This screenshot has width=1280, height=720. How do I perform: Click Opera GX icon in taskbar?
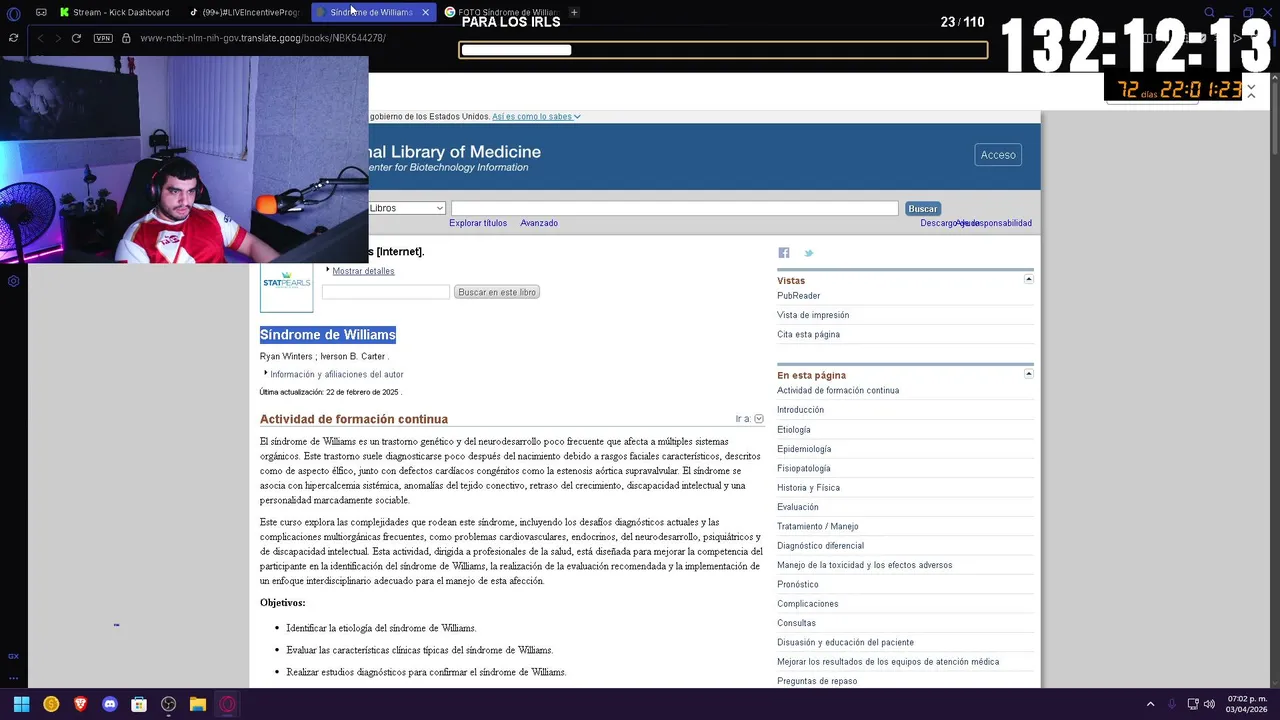coord(227,704)
